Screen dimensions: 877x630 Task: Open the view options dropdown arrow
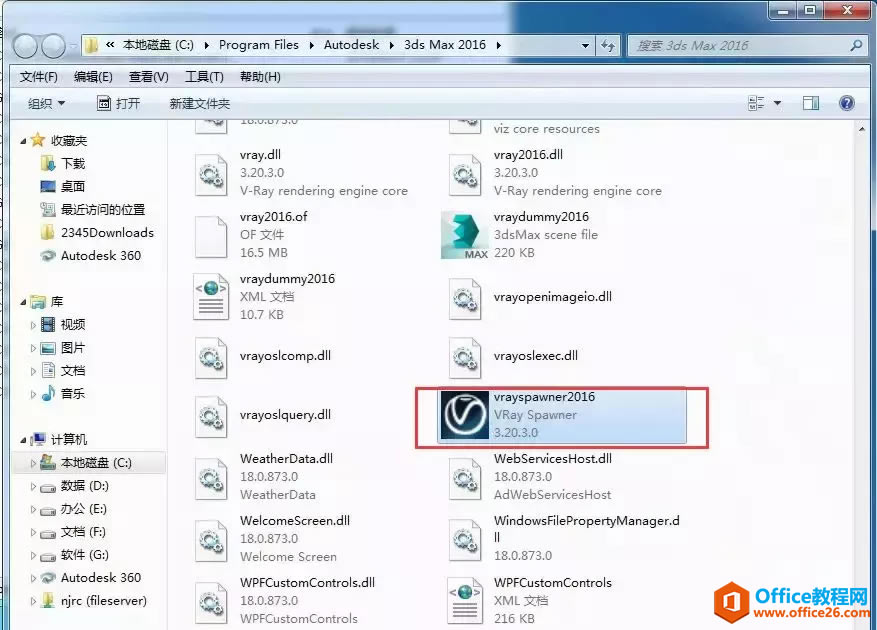click(777, 103)
